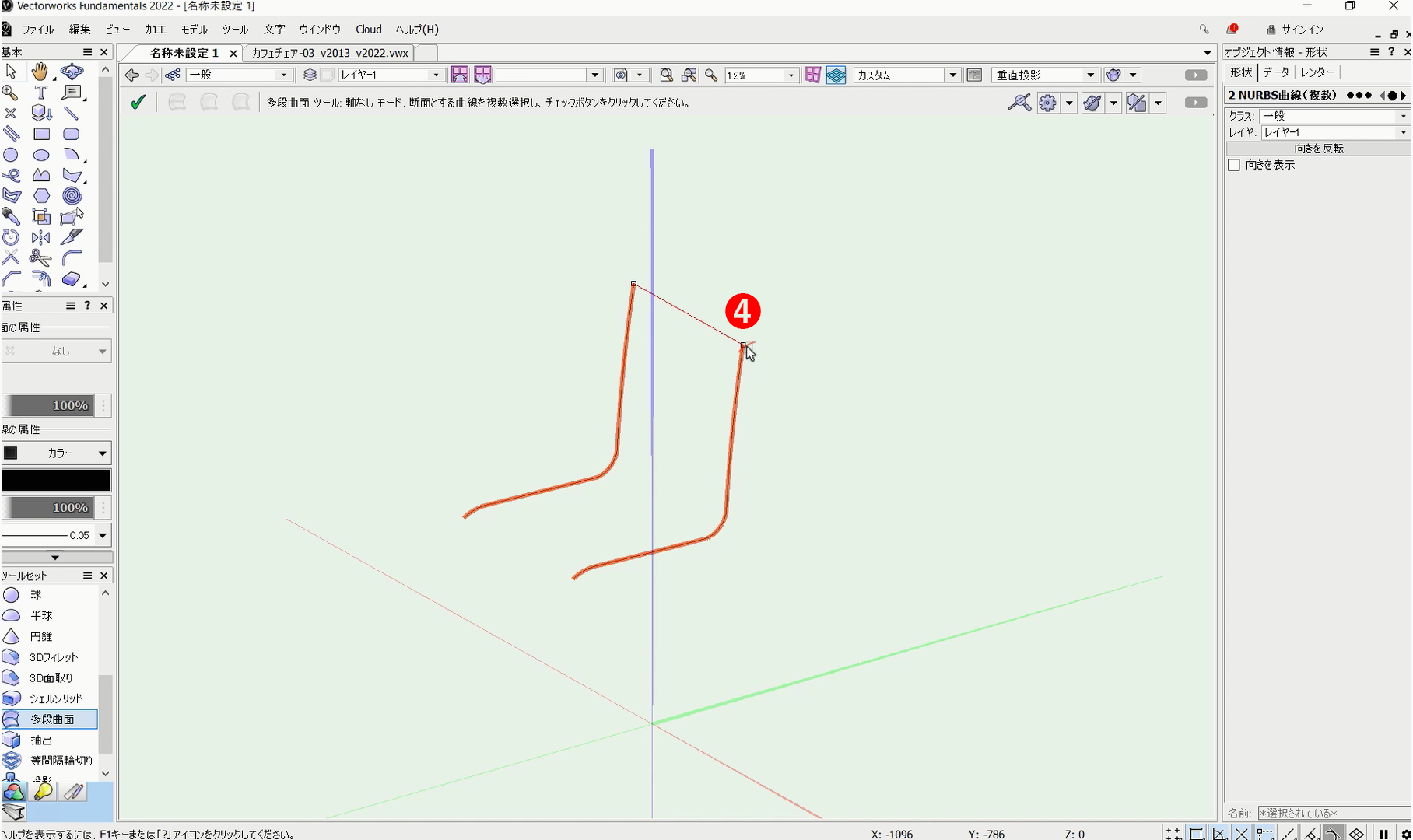Switch to the lighting tool set icon
Image resolution: width=1413 pixels, height=840 pixels.
click(x=44, y=792)
